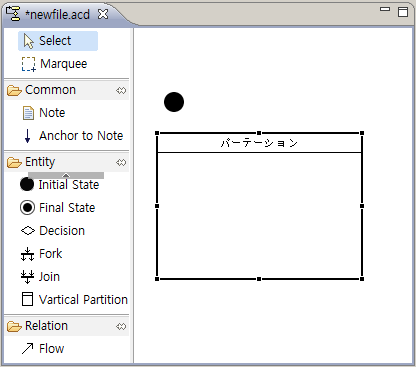Screen dimensions: 416x367
Task: Pin the Common drawer open
Action: 121,90
